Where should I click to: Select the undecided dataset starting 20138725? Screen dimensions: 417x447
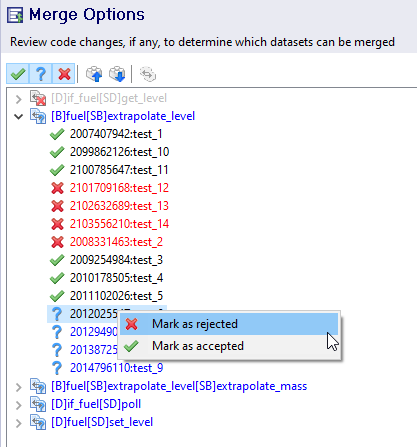pos(93,350)
